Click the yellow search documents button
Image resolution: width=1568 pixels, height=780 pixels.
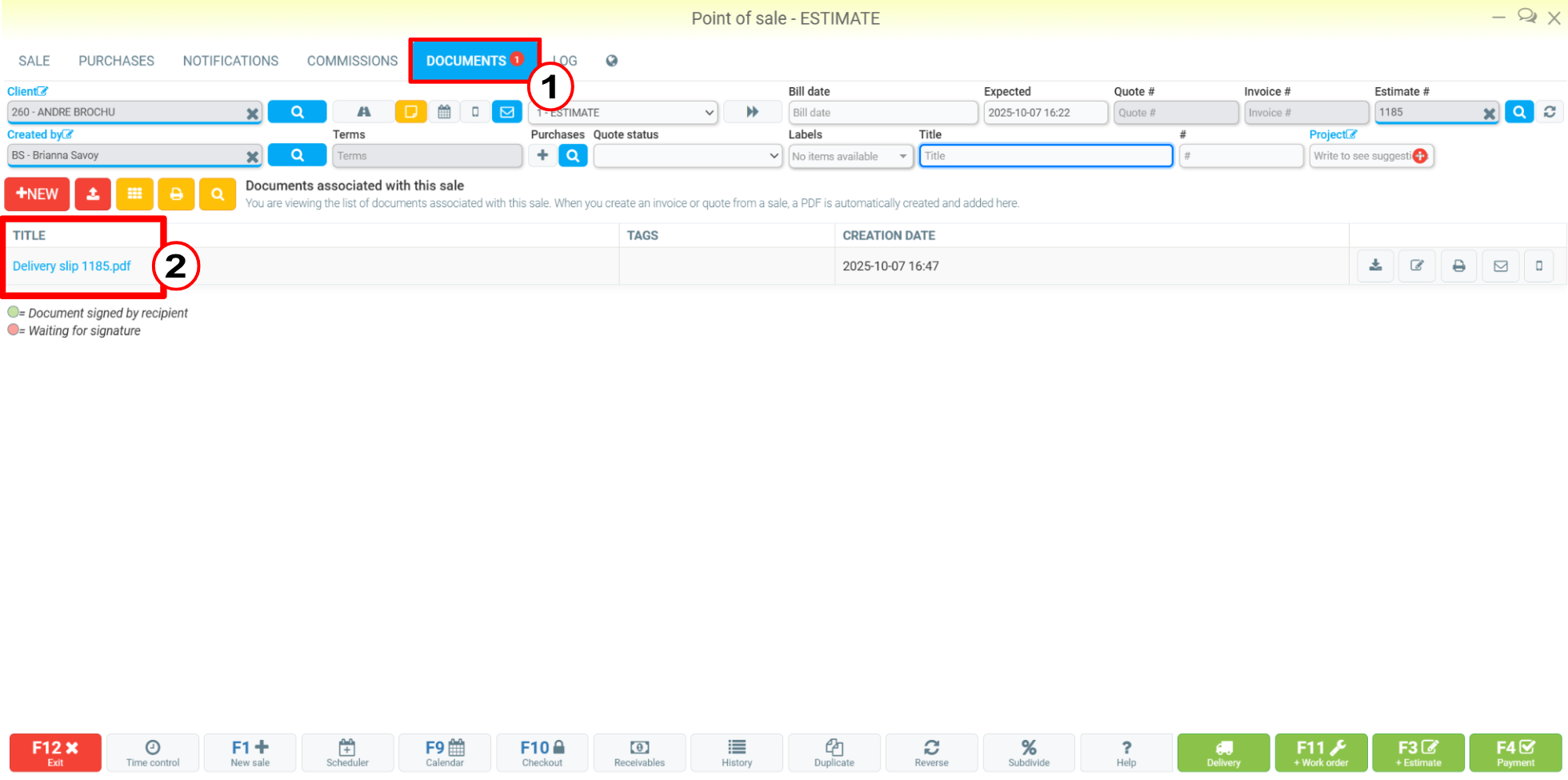(218, 194)
